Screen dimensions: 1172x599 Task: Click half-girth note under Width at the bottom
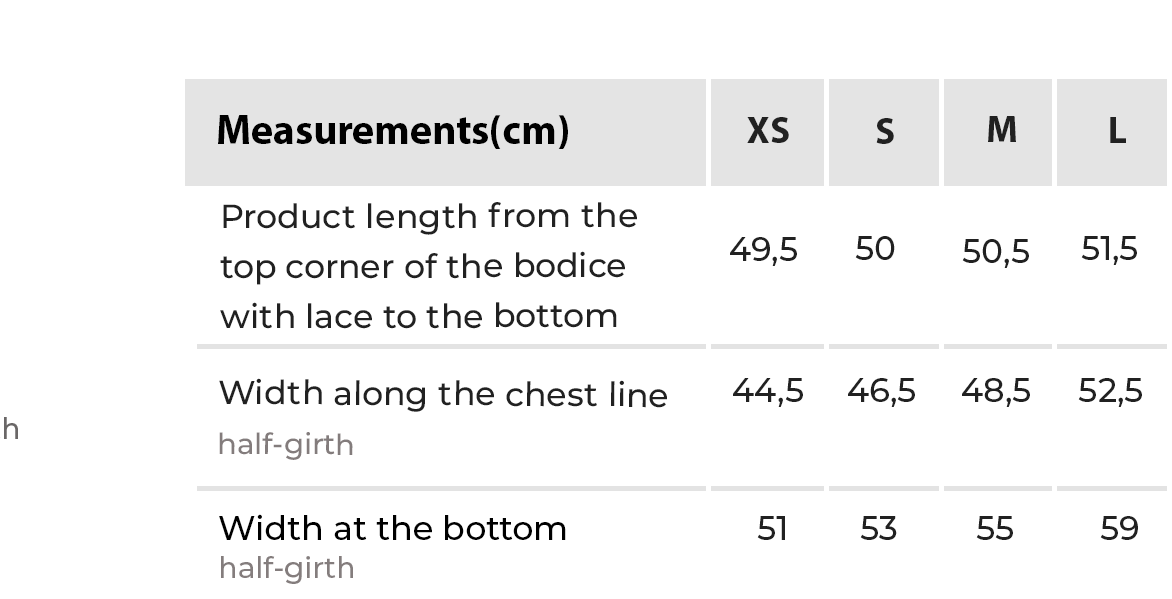286,568
